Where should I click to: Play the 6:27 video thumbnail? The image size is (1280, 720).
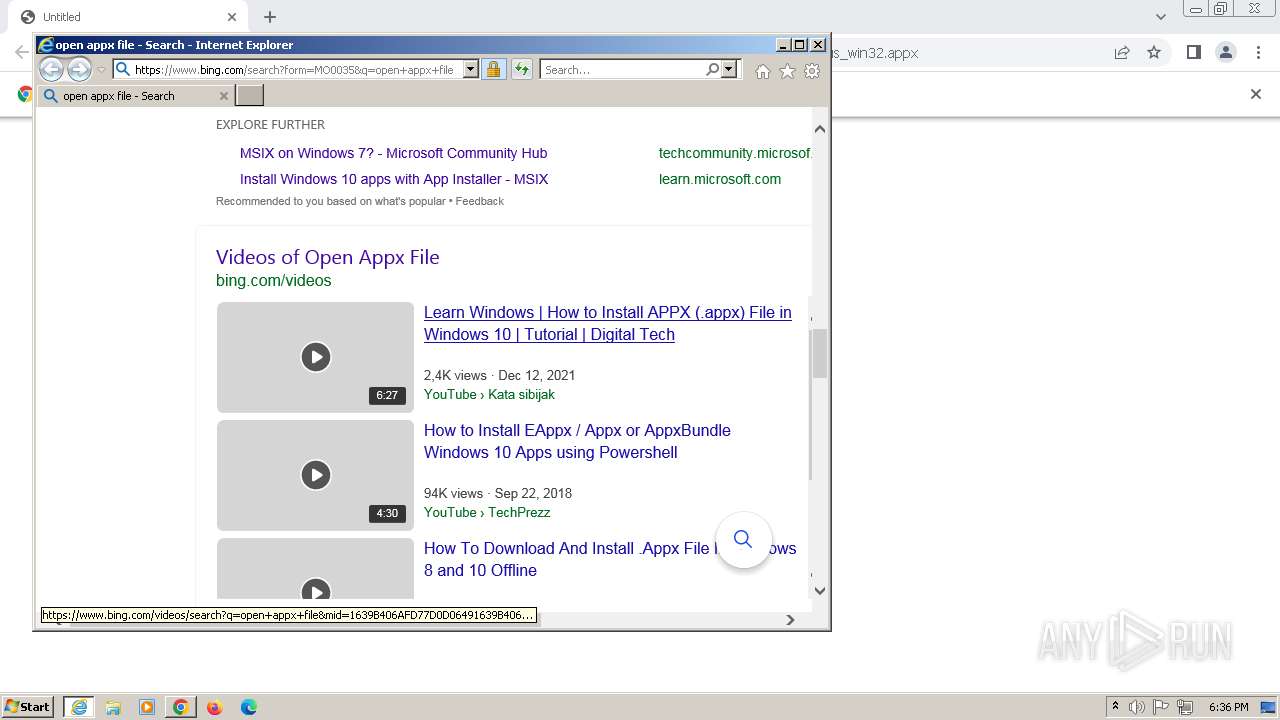pos(315,357)
